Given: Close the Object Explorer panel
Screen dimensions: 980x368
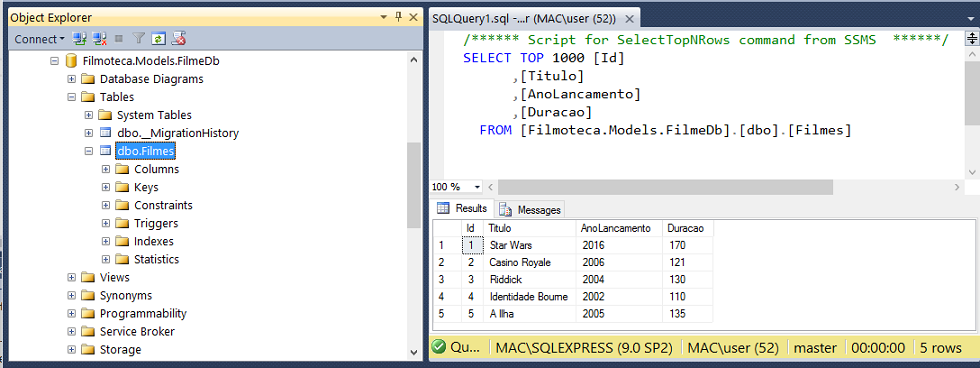Looking at the screenshot, I should (x=413, y=17).
